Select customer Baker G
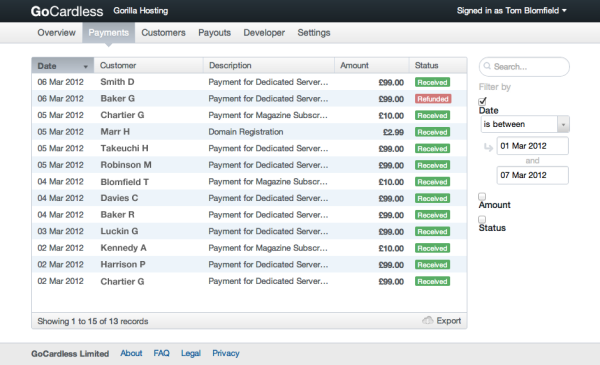600x365 pixels. point(117,98)
